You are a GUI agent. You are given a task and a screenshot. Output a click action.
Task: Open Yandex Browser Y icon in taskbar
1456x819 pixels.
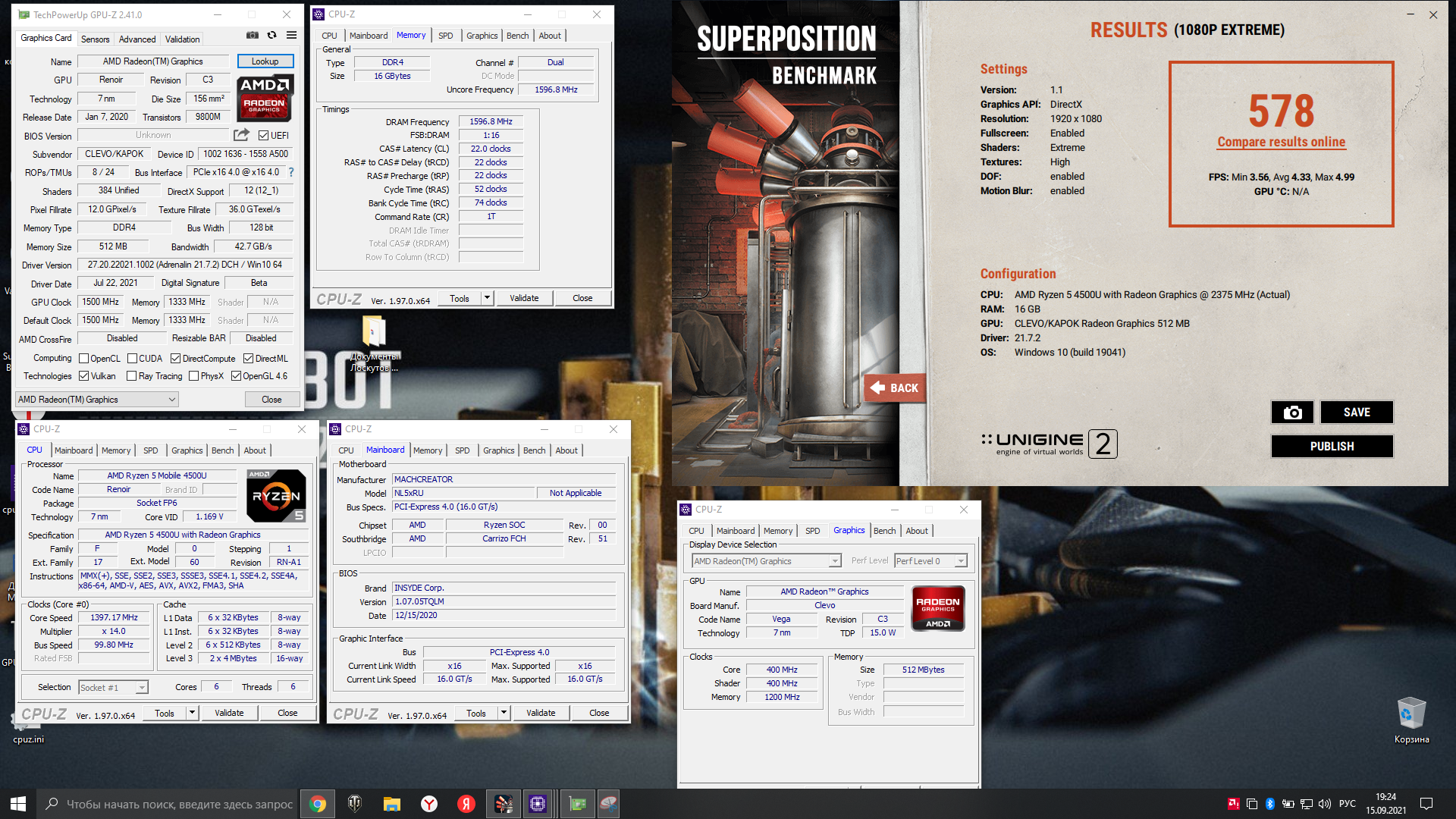429,804
